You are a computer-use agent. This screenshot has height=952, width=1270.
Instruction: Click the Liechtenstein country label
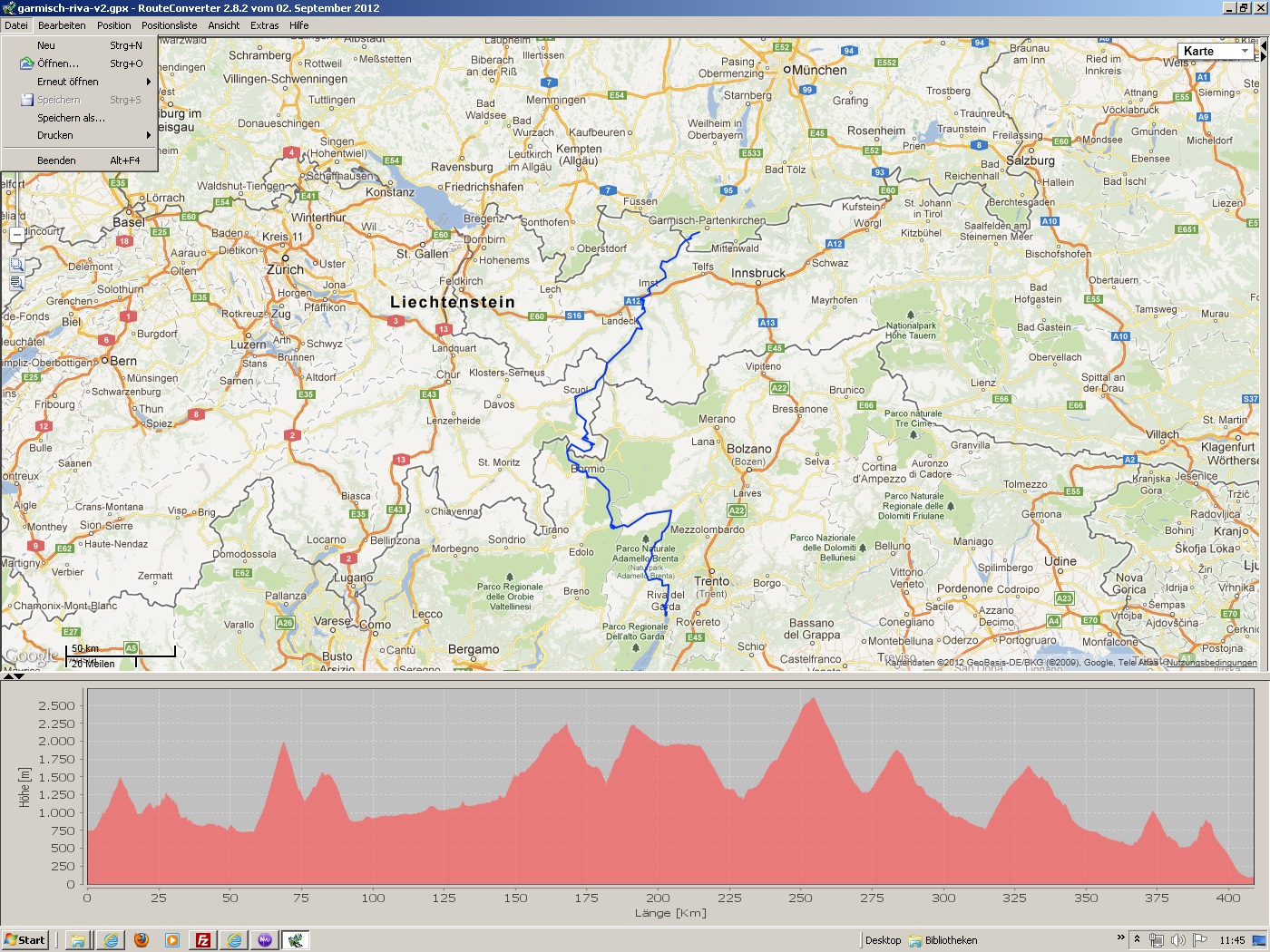453,302
